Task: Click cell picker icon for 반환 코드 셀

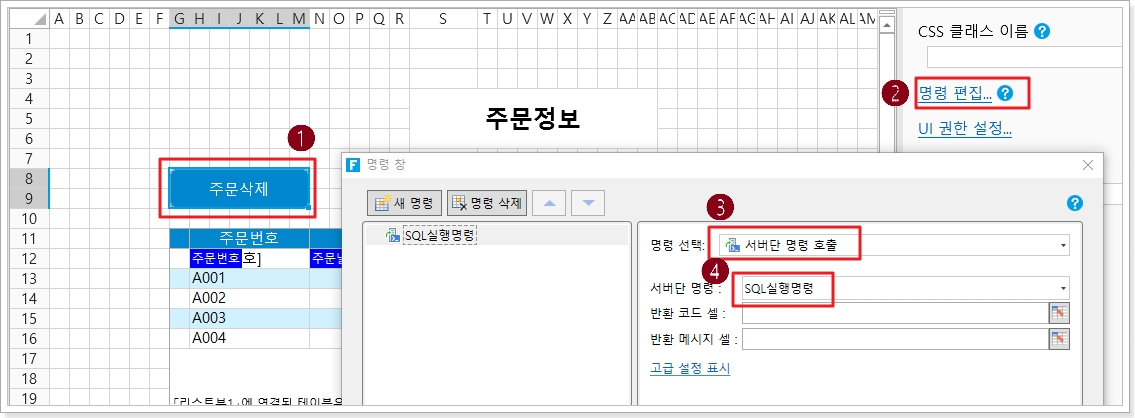Action: coord(1059,313)
